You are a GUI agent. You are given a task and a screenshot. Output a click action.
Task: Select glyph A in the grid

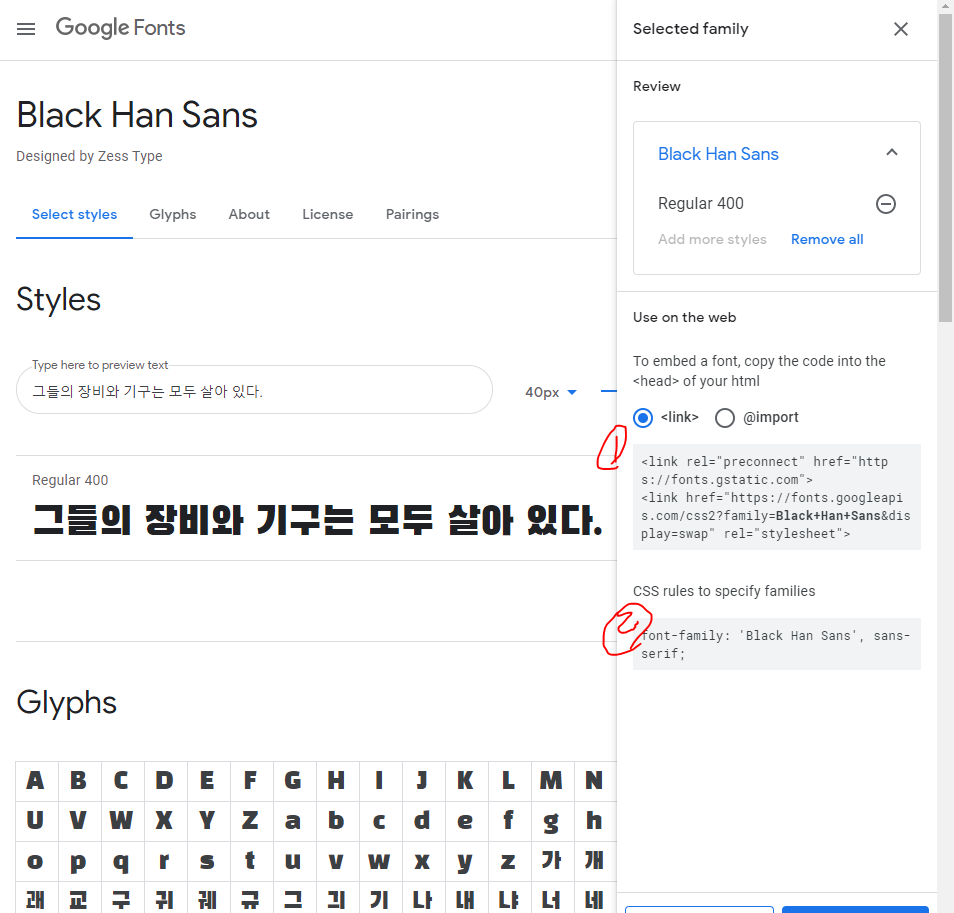pyautogui.click(x=35, y=780)
